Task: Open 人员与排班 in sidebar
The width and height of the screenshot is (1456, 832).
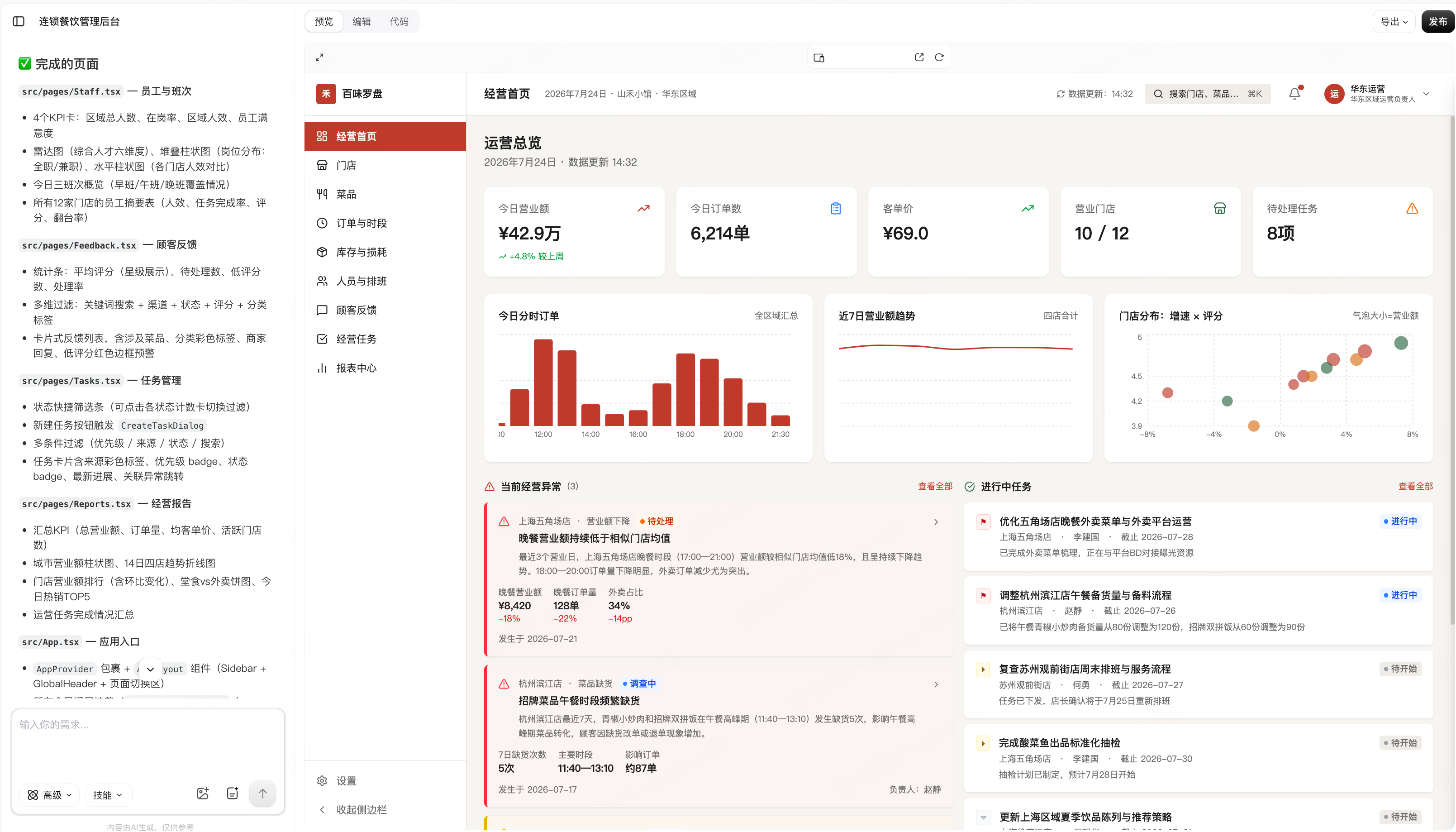Action: pyautogui.click(x=385, y=281)
